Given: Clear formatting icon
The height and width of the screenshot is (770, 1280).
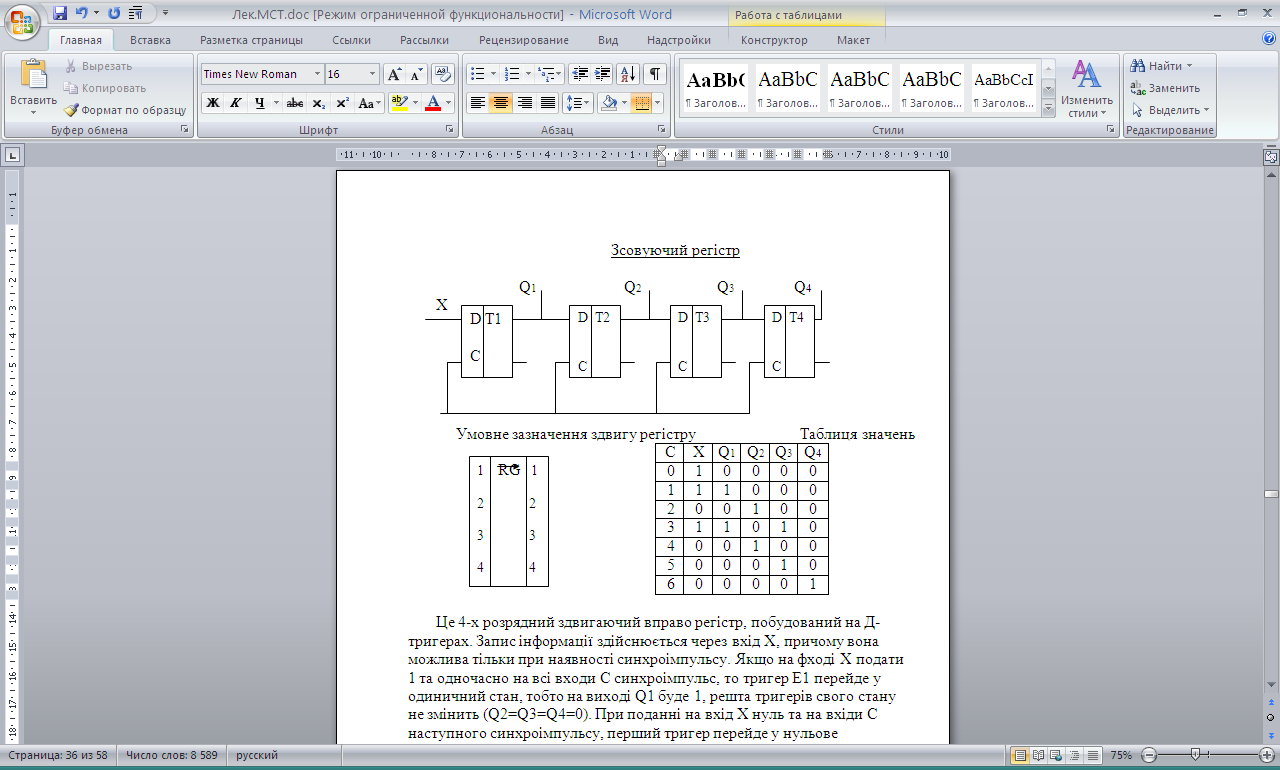Looking at the screenshot, I should [x=442, y=74].
